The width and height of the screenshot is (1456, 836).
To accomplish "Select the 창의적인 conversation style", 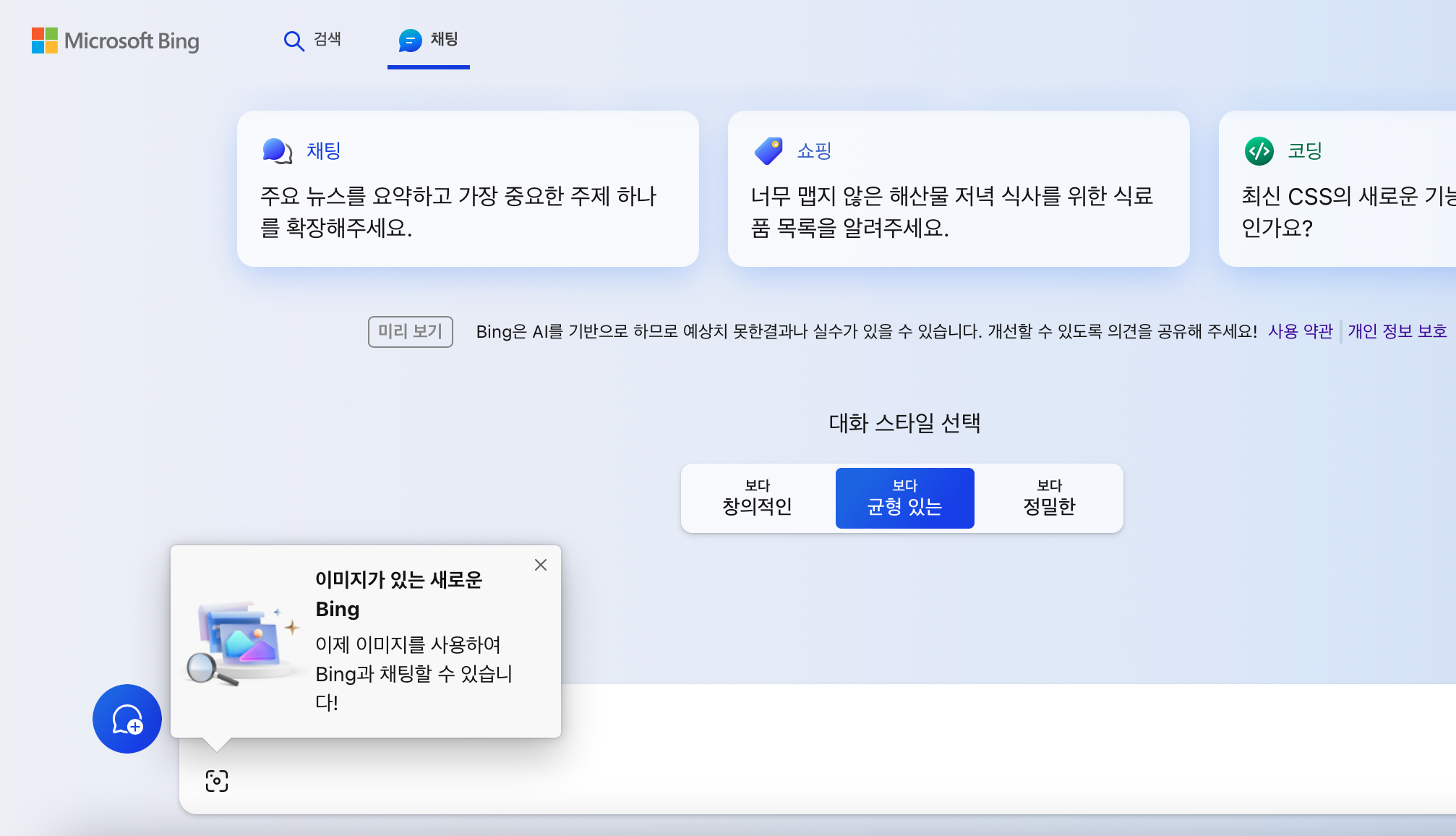I will 758,498.
